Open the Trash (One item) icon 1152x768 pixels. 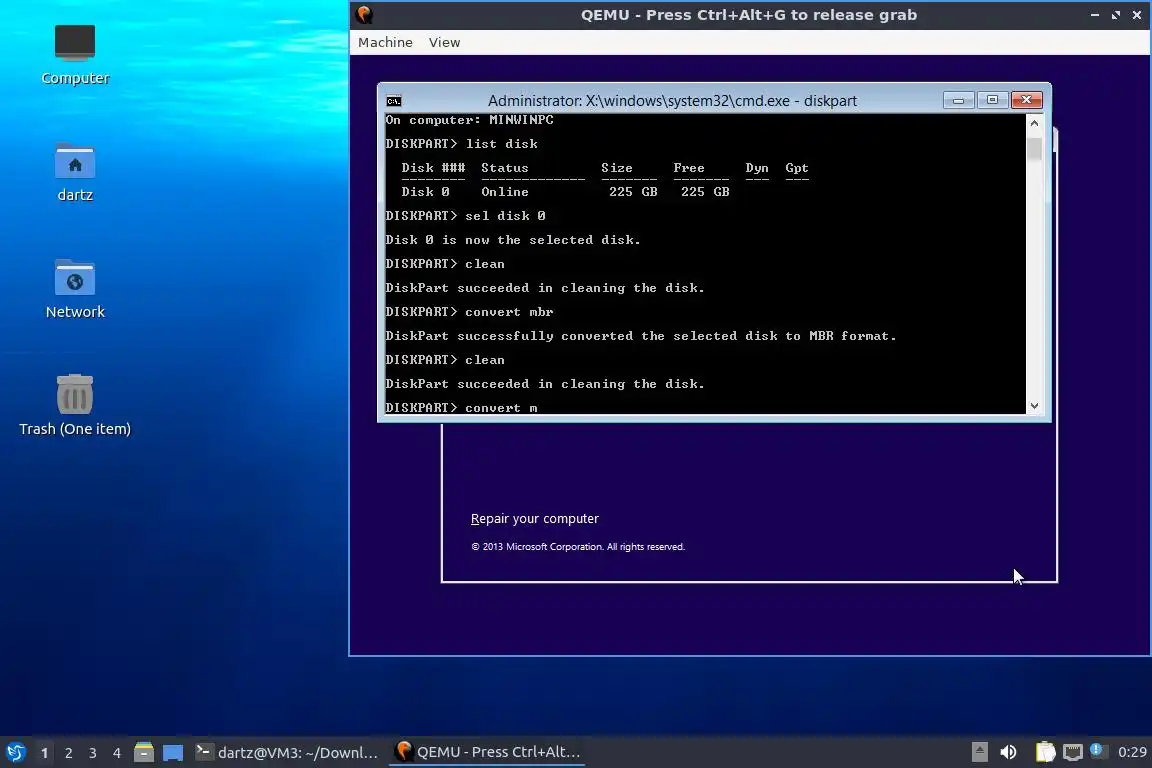75,406
